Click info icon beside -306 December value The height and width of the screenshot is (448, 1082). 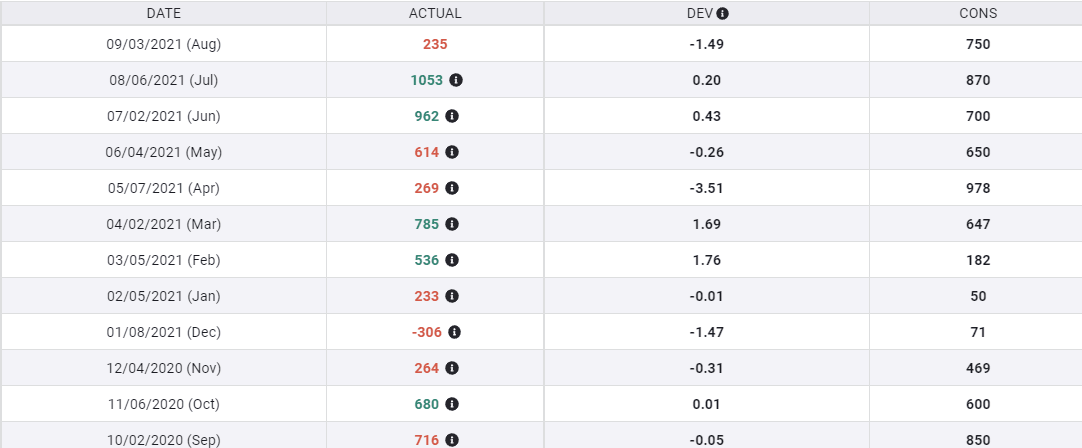click(456, 332)
